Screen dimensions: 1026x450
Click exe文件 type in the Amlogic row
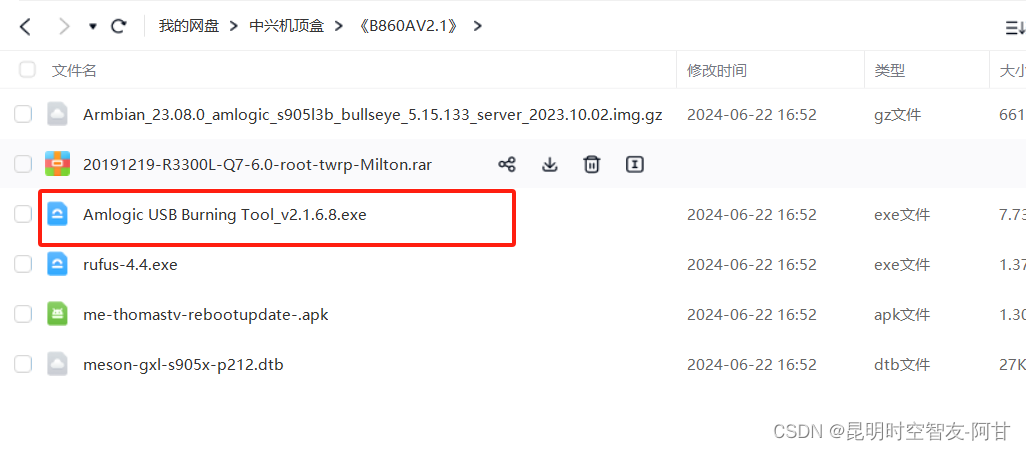click(x=902, y=215)
